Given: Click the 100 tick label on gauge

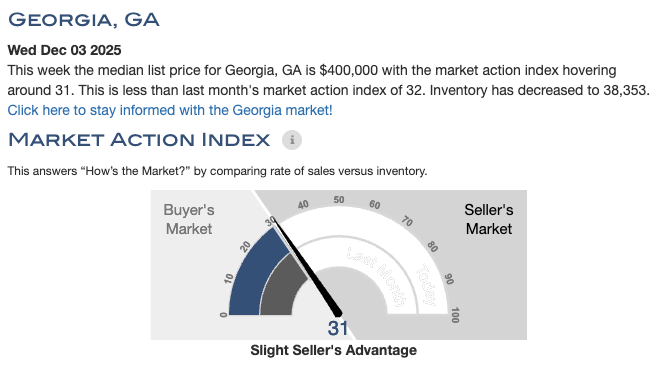Looking at the screenshot, I should pyautogui.click(x=455, y=315).
